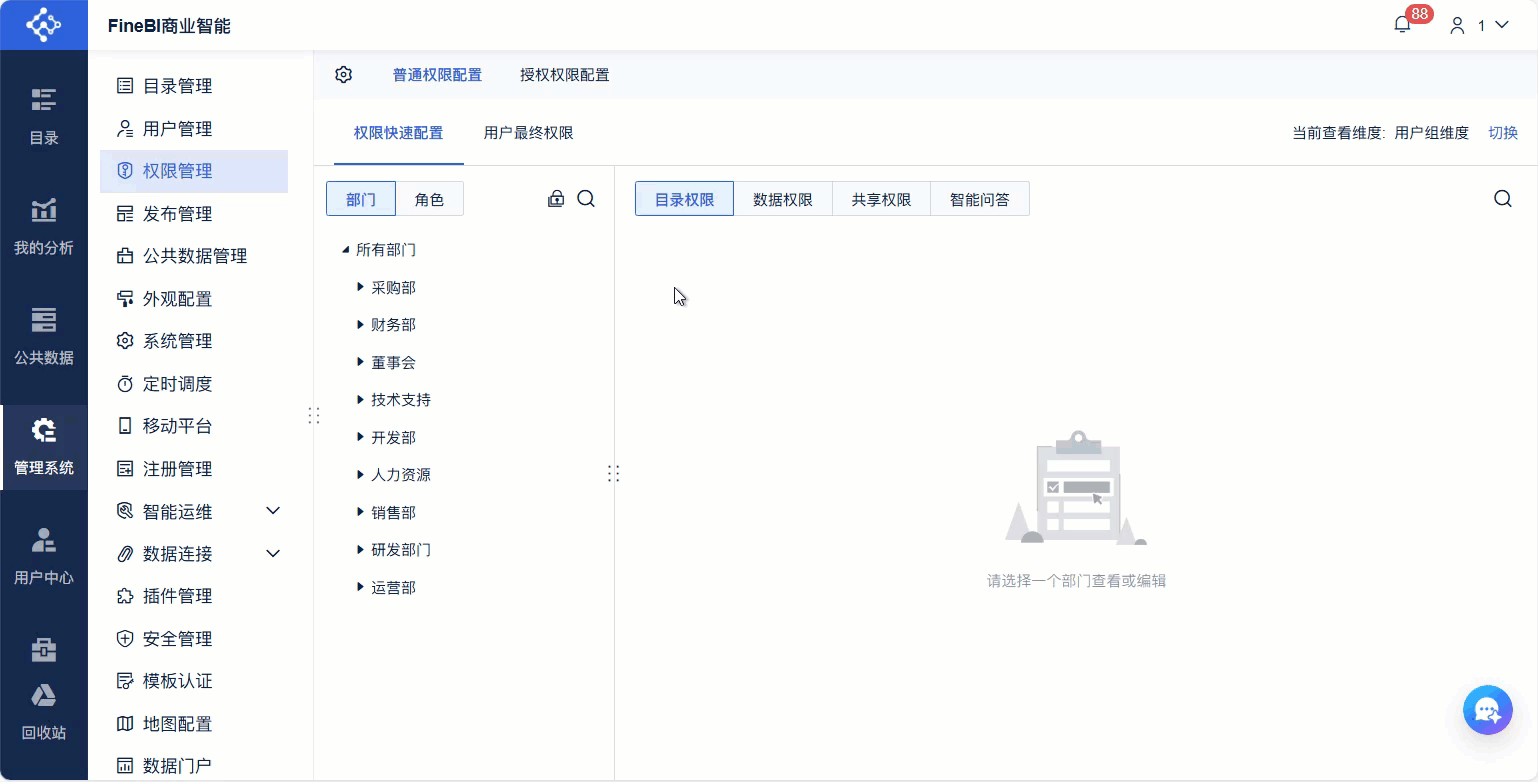This screenshot has height=782, width=1538.
Task: Click the 地图配置 map icon
Action: [125, 724]
